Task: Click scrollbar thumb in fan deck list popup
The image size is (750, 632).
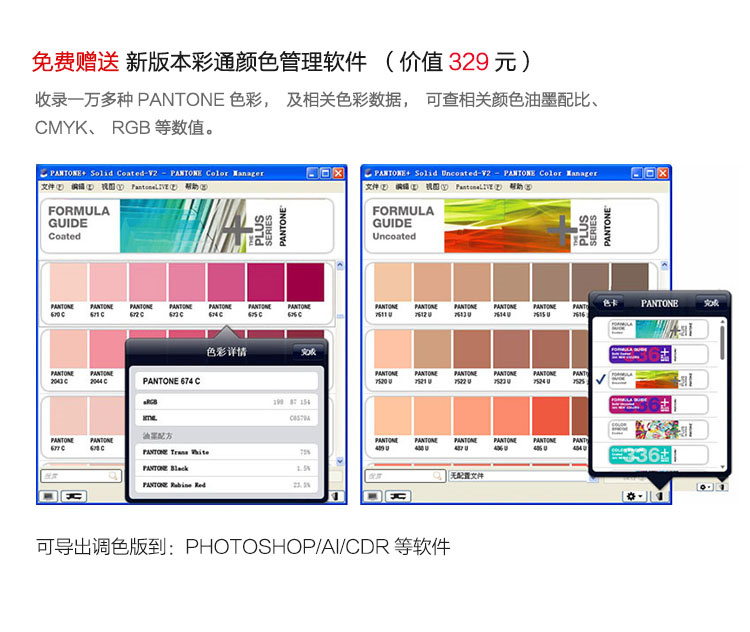Action: [x=722, y=342]
